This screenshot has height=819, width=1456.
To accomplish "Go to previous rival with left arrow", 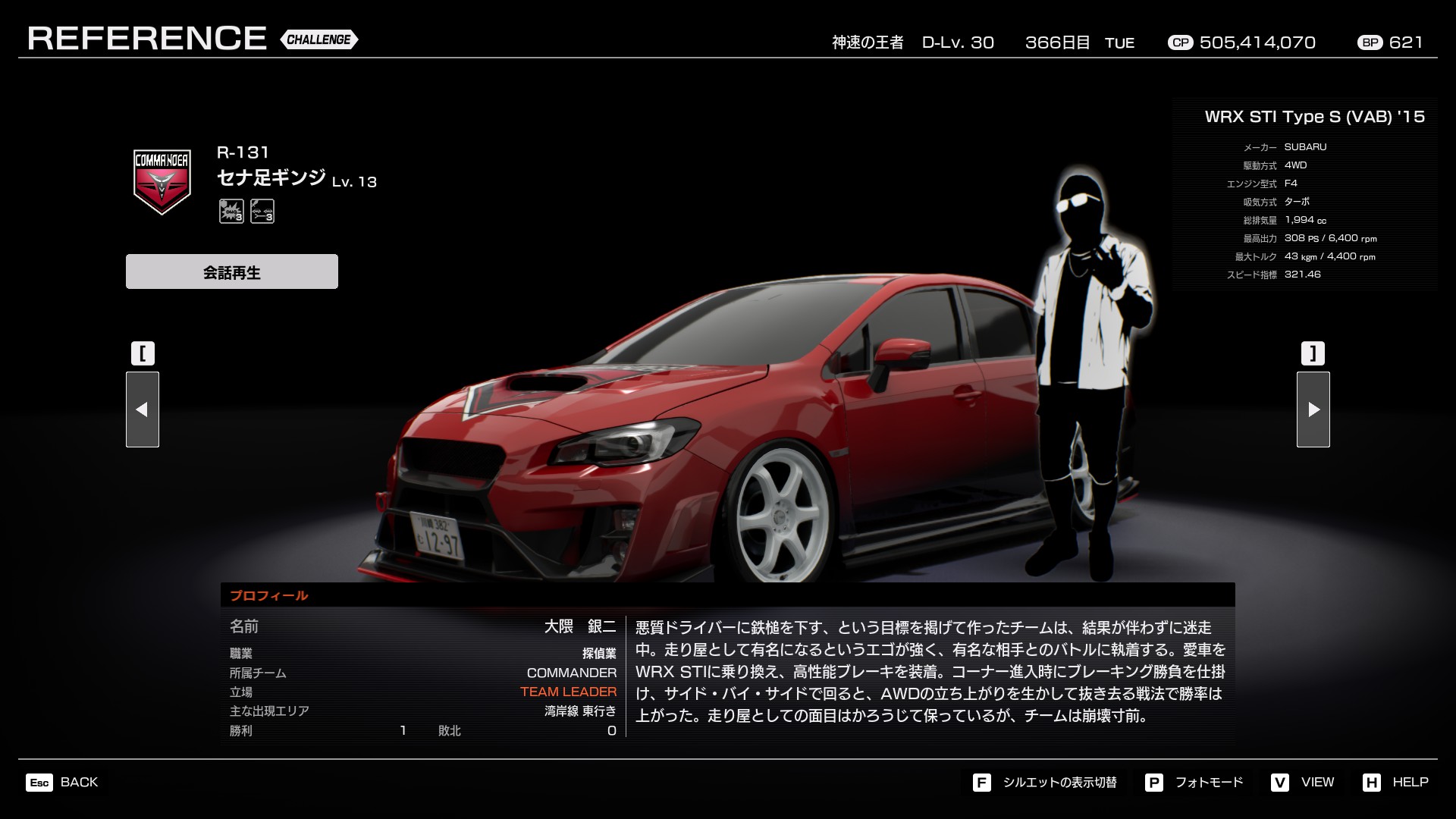I will pyautogui.click(x=143, y=409).
